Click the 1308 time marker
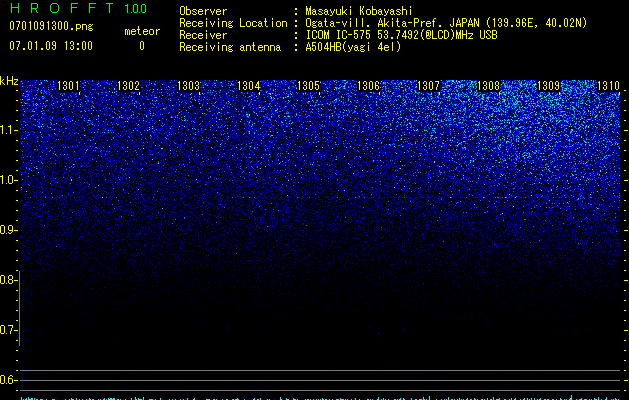Screen dimensions: 629x400 pos(489,86)
